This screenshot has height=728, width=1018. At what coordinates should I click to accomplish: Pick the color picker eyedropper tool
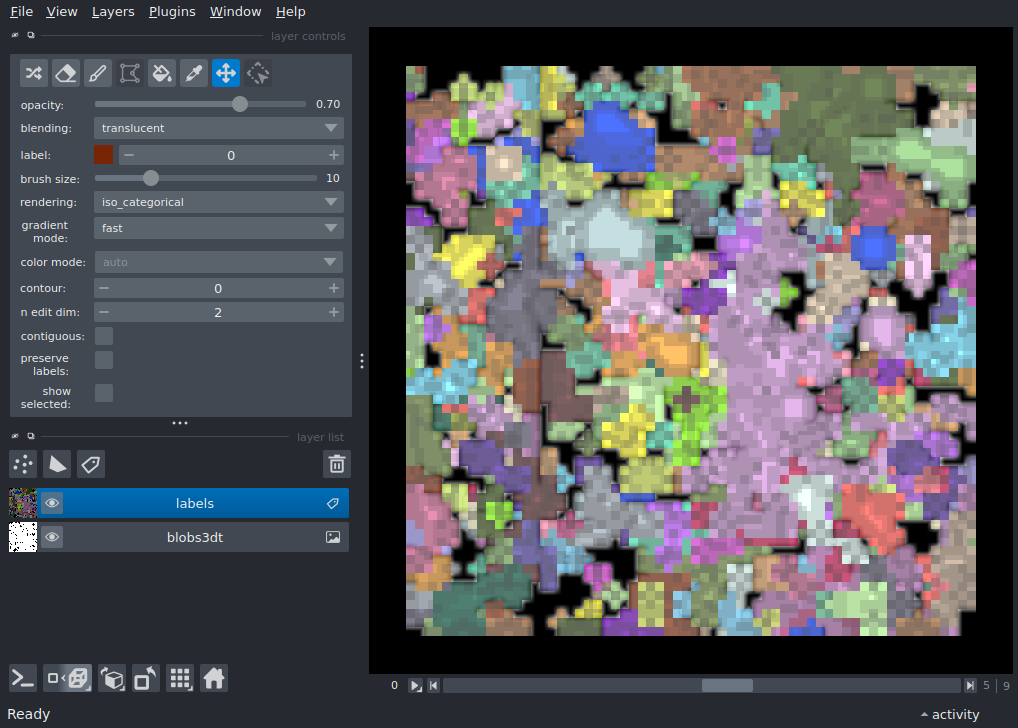pyautogui.click(x=194, y=73)
